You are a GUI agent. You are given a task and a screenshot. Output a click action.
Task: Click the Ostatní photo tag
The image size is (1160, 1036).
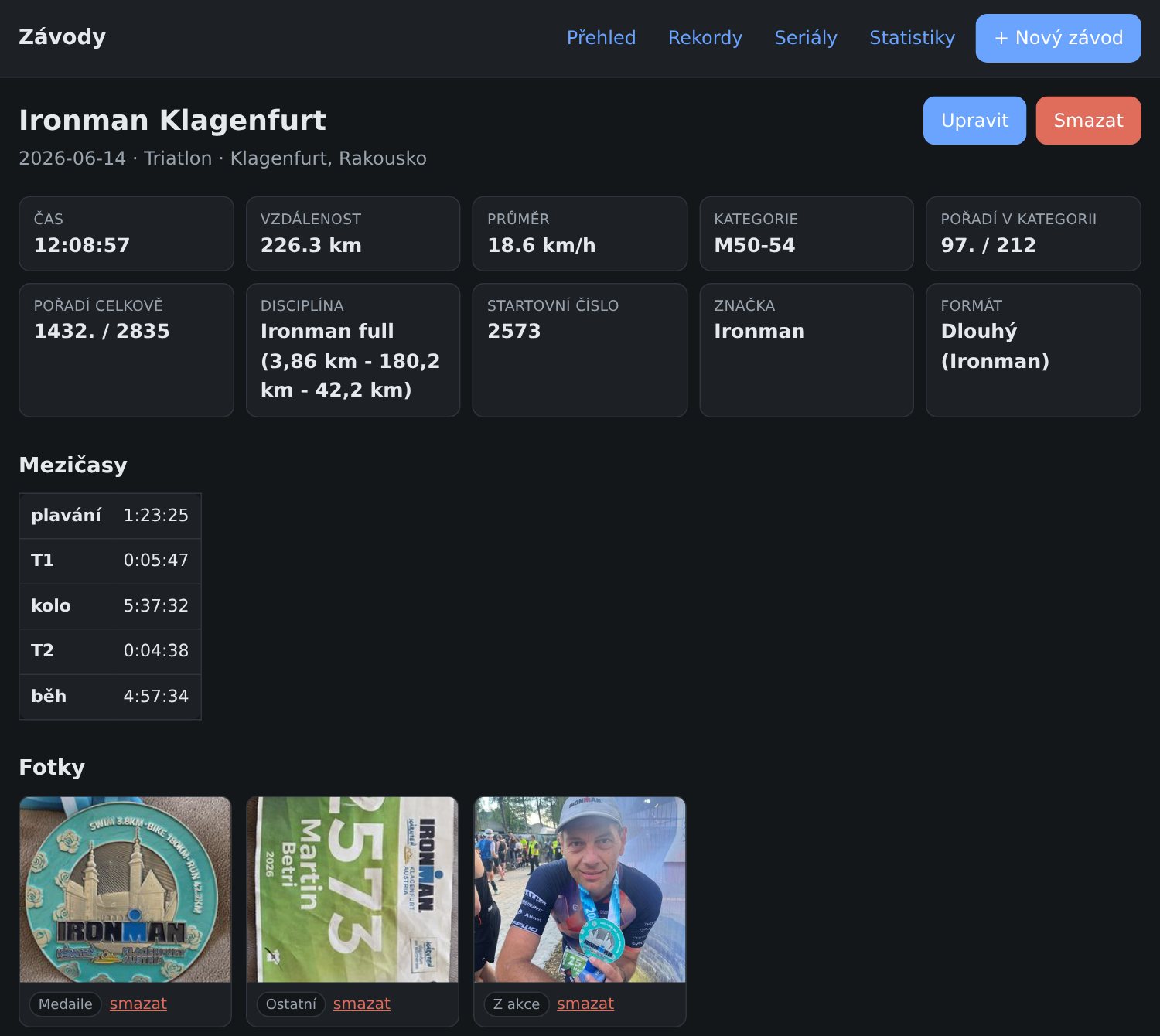point(291,1004)
